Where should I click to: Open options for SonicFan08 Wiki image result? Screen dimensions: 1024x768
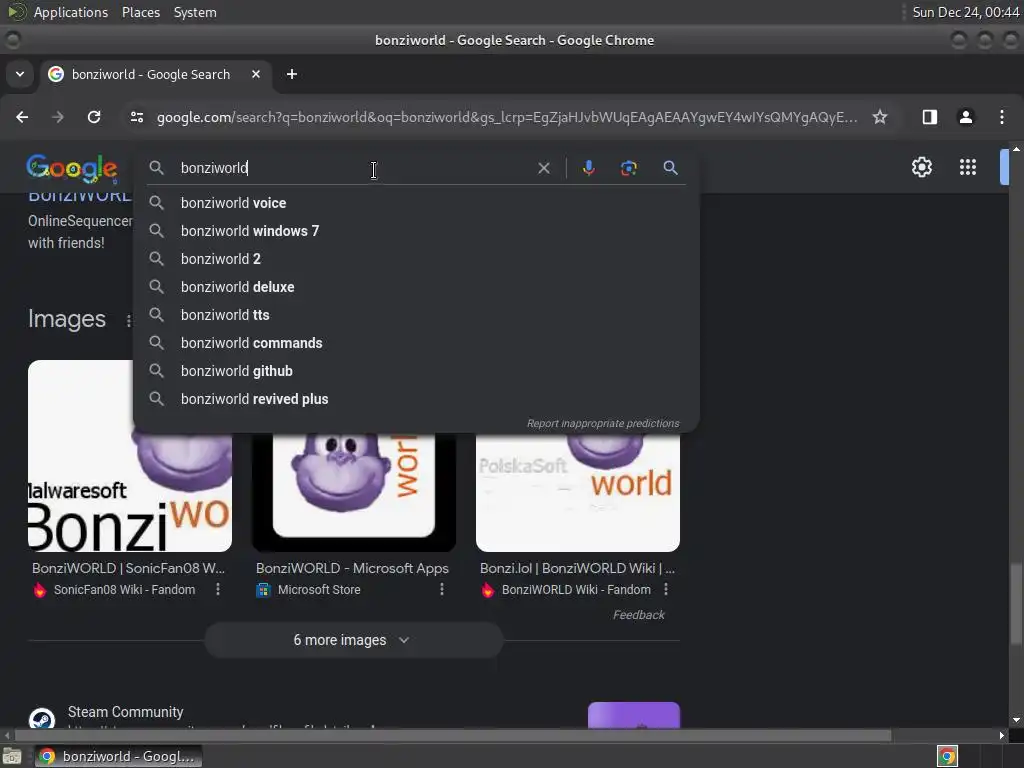(x=218, y=589)
